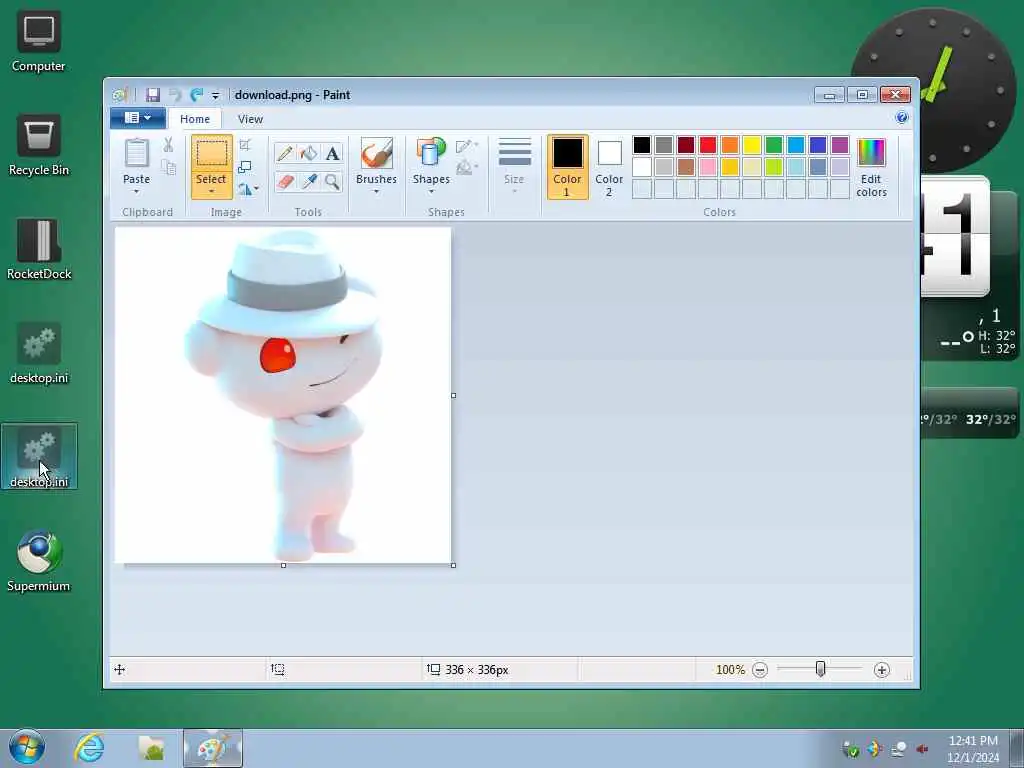Click the Cut scissors icon
The image size is (1024, 768).
point(168,145)
